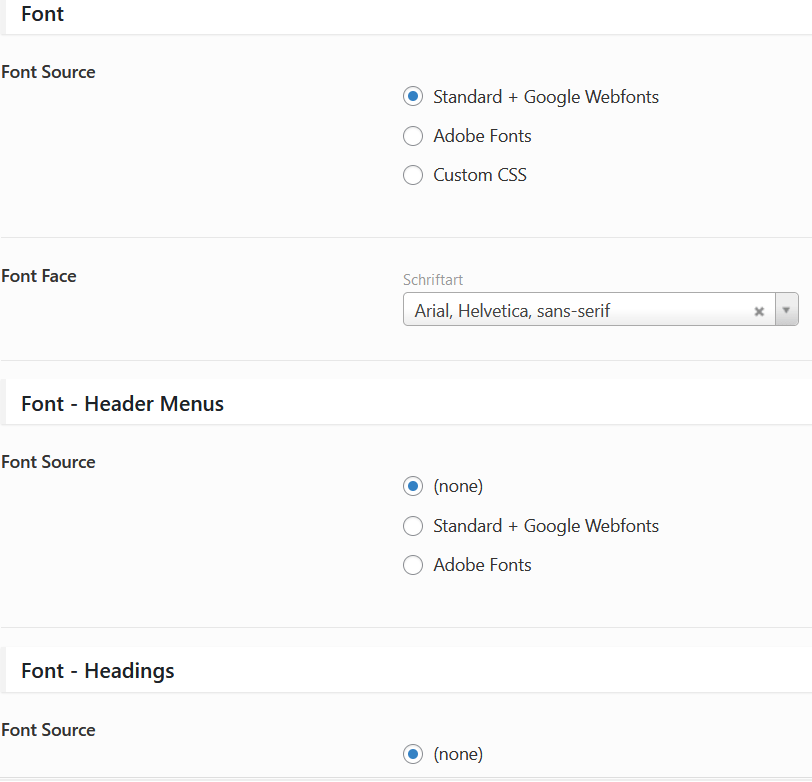Confirm Standard + Google Webfonts in Font section

[x=413, y=96]
